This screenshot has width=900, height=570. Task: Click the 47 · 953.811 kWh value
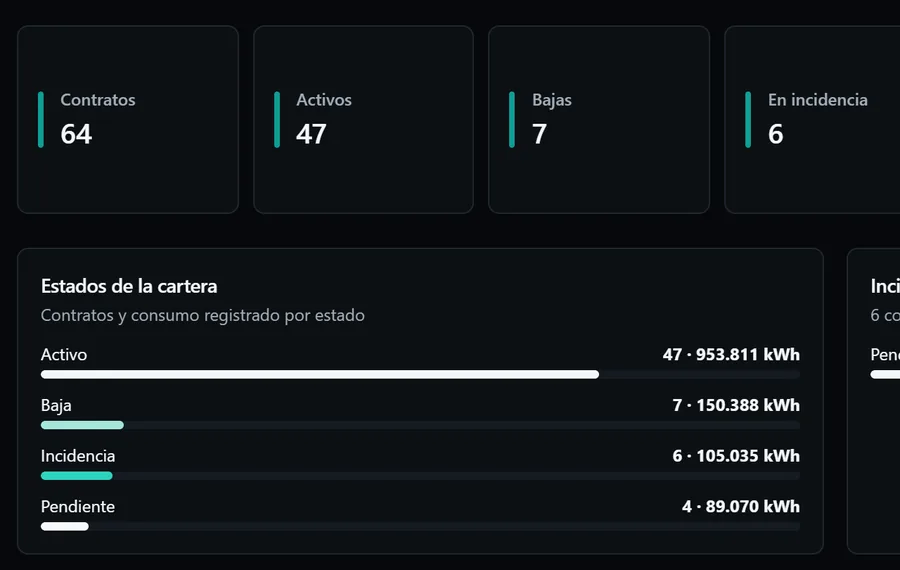731,354
